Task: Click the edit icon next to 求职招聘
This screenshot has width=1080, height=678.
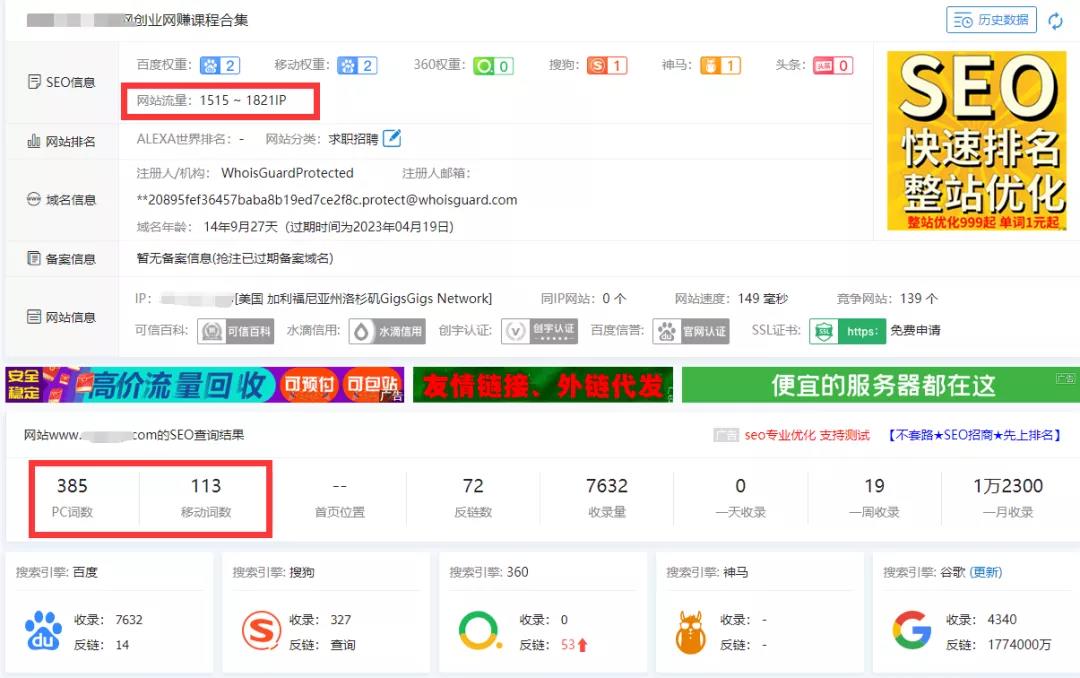Action: pyautogui.click(x=393, y=138)
